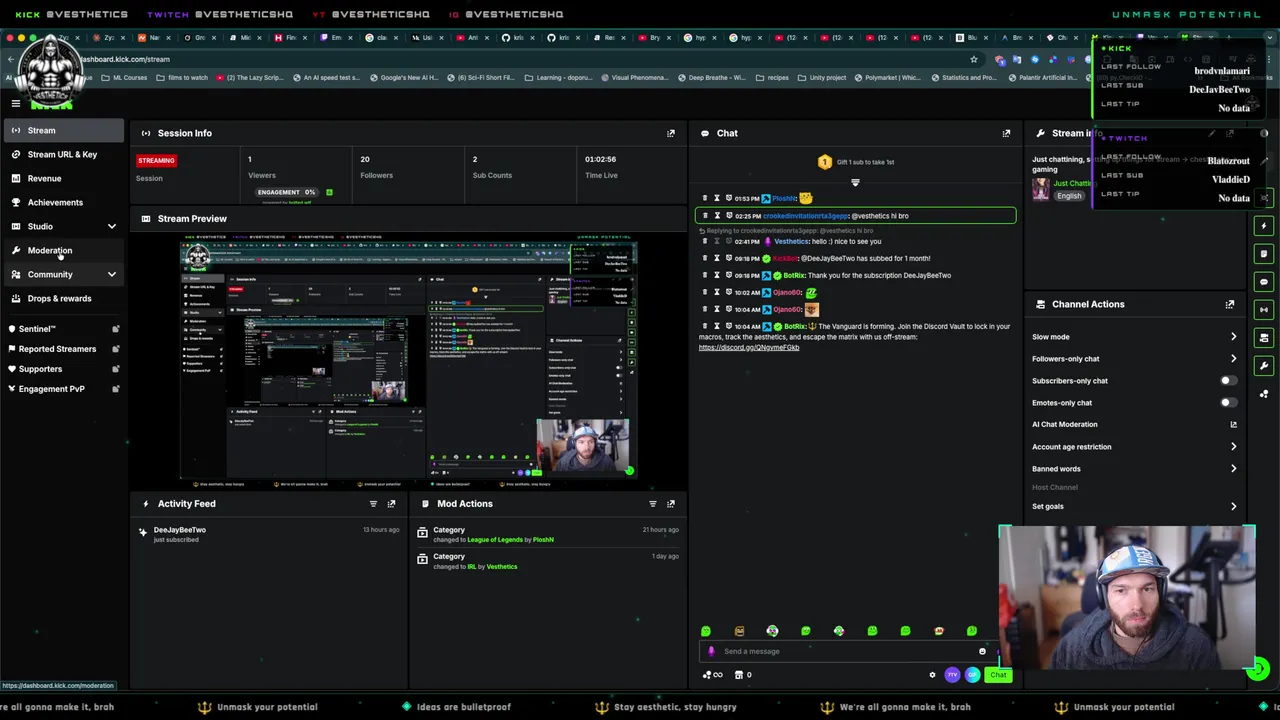Open the hamburger menu icon
This screenshot has width=1280, height=720.
point(16,103)
